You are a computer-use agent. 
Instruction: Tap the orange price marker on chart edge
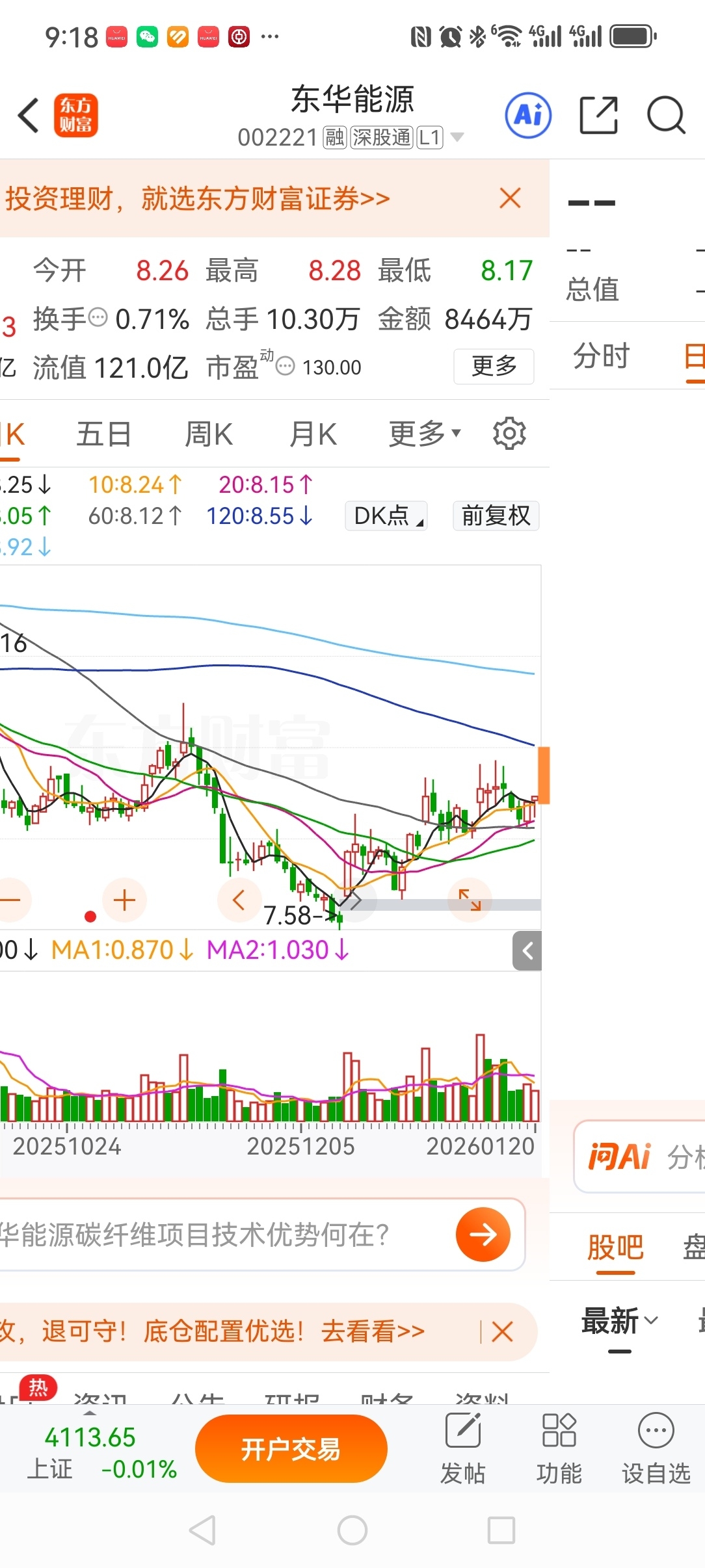(x=544, y=776)
